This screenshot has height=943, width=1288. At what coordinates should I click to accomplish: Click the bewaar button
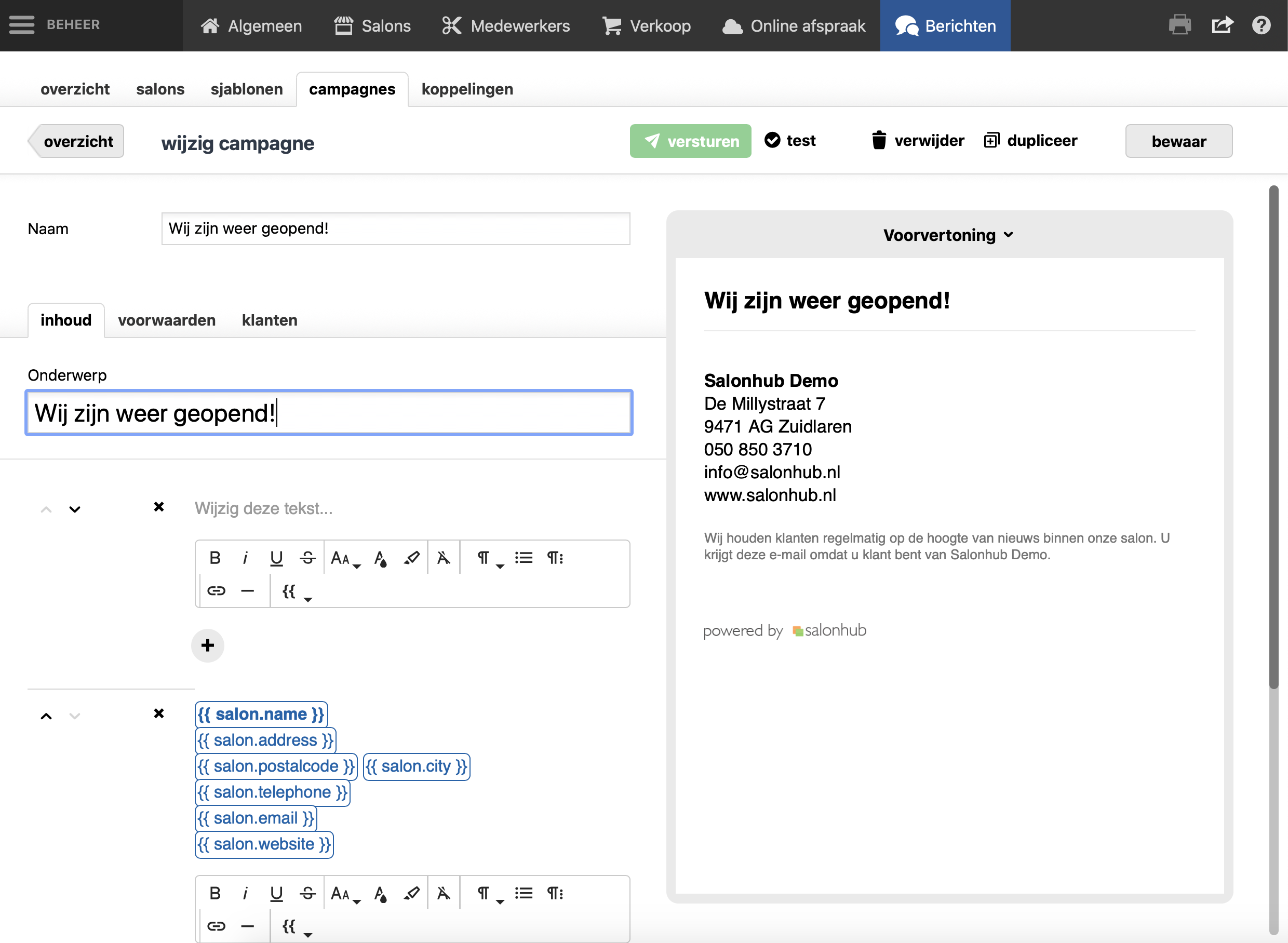[1178, 141]
